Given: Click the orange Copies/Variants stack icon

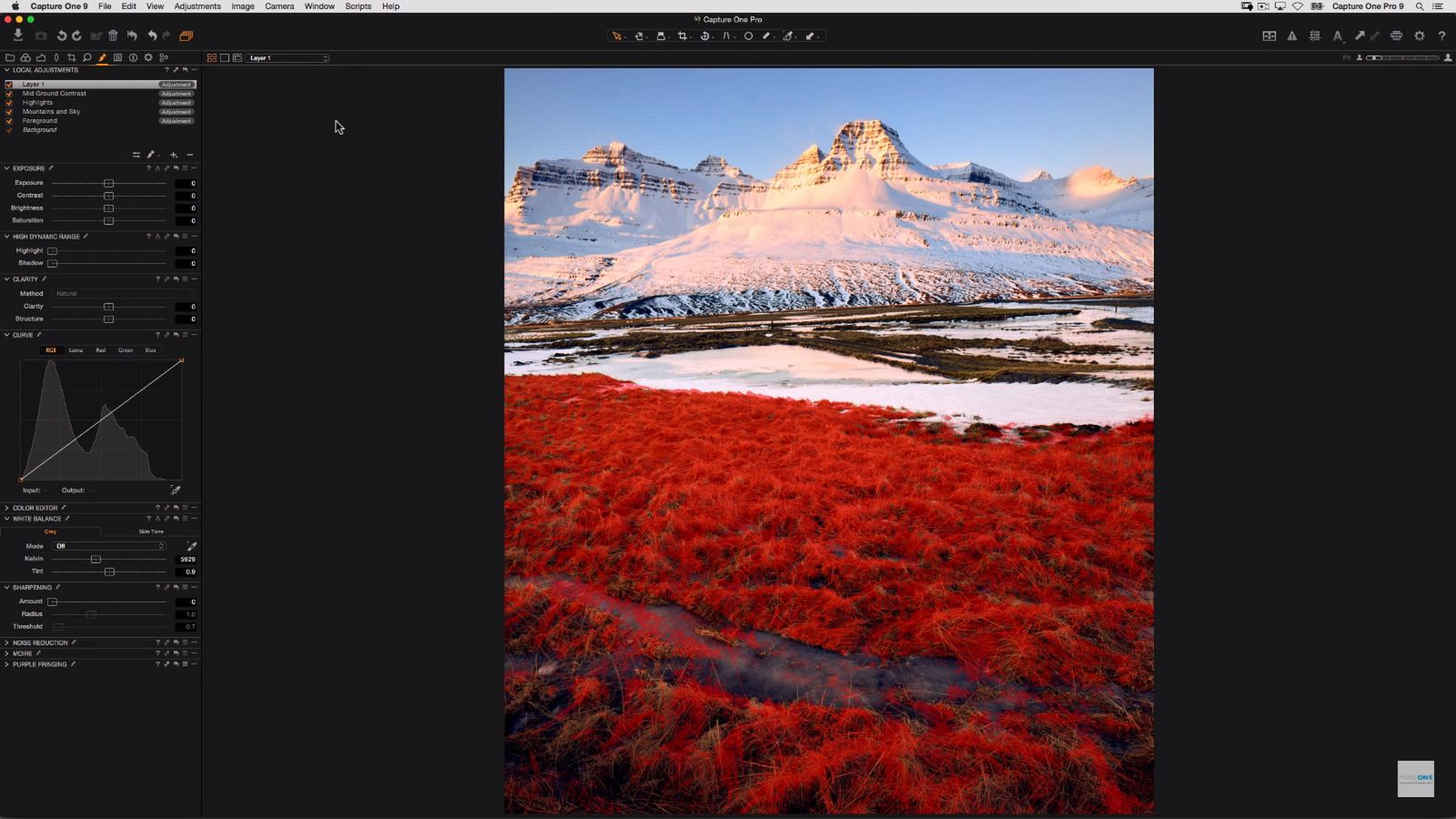Looking at the screenshot, I should [186, 35].
